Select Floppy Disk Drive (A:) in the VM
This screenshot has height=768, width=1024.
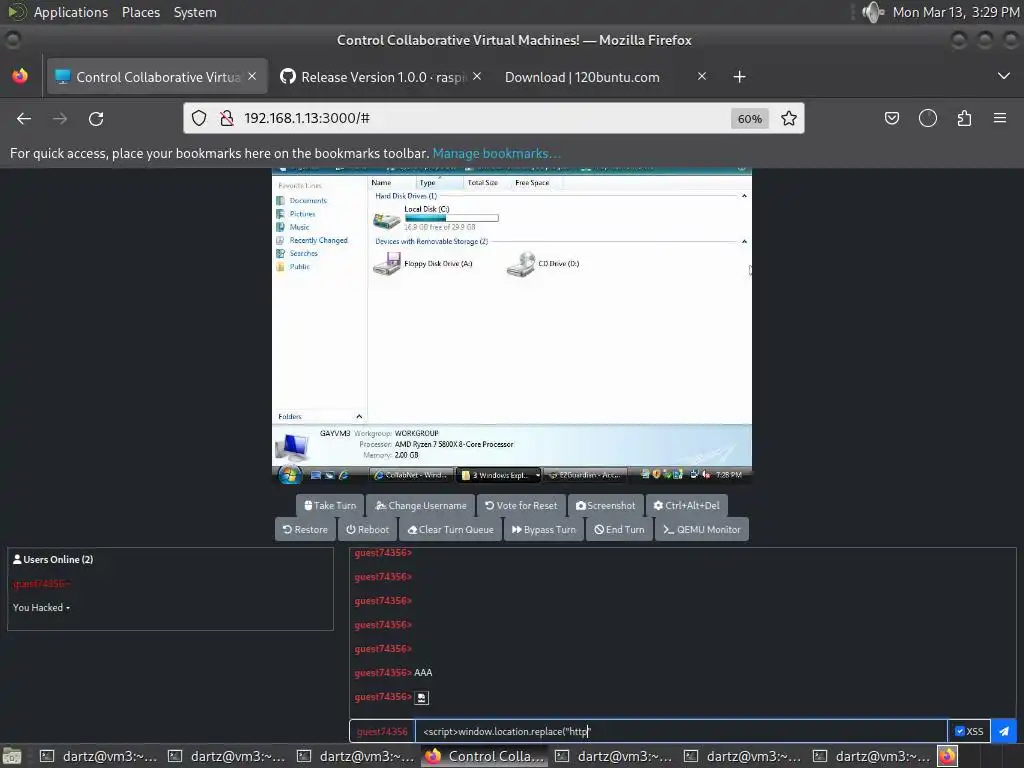click(x=423, y=264)
